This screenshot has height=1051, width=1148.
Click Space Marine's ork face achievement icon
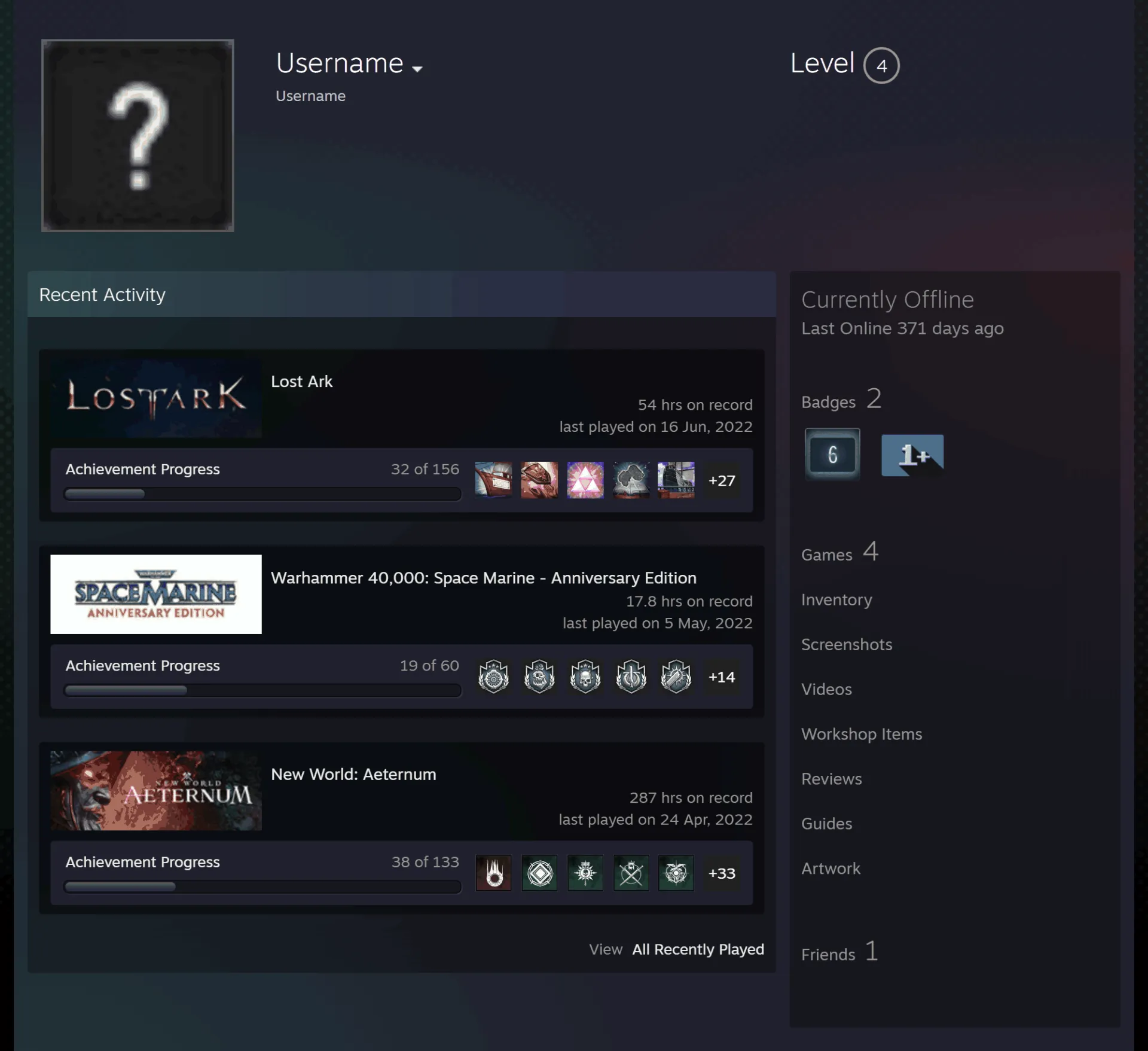click(x=539, y=677)
